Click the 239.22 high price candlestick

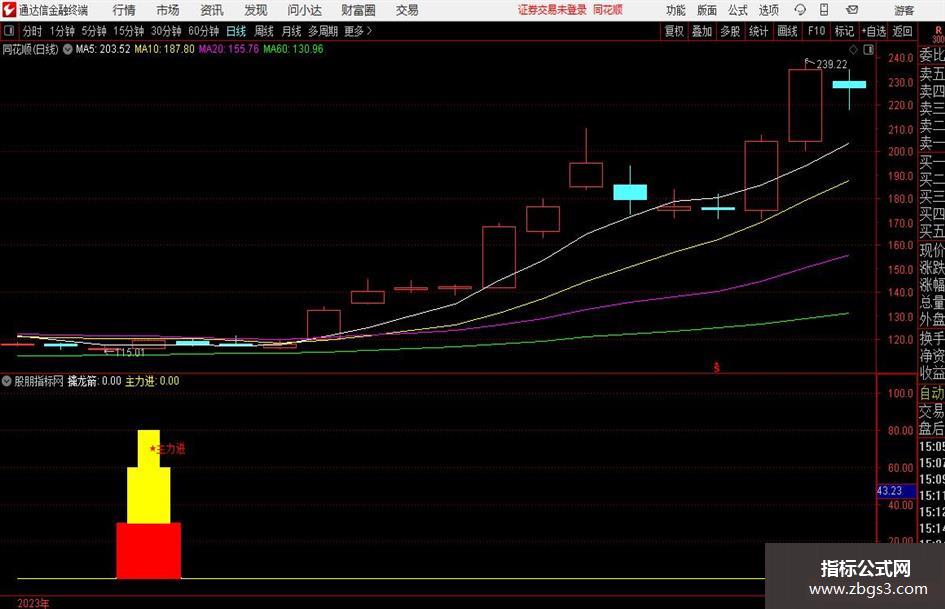(805, 105)
